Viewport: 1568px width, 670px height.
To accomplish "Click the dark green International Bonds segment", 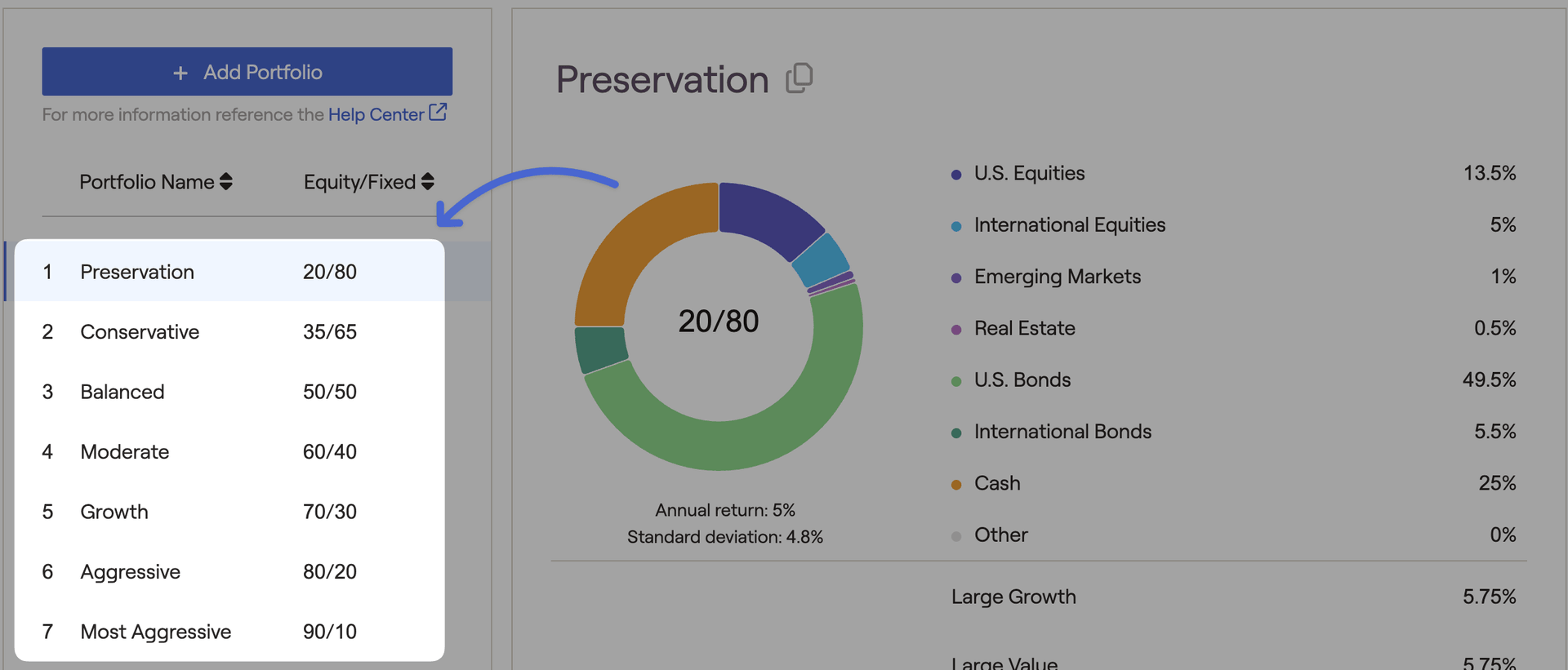I will coord(600,348).
